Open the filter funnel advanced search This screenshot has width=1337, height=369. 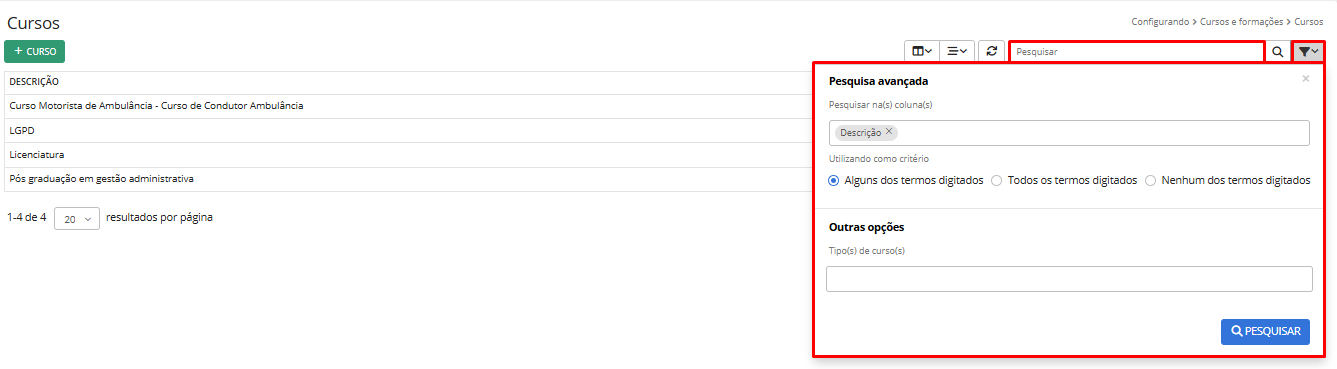tap(1308, 51)
